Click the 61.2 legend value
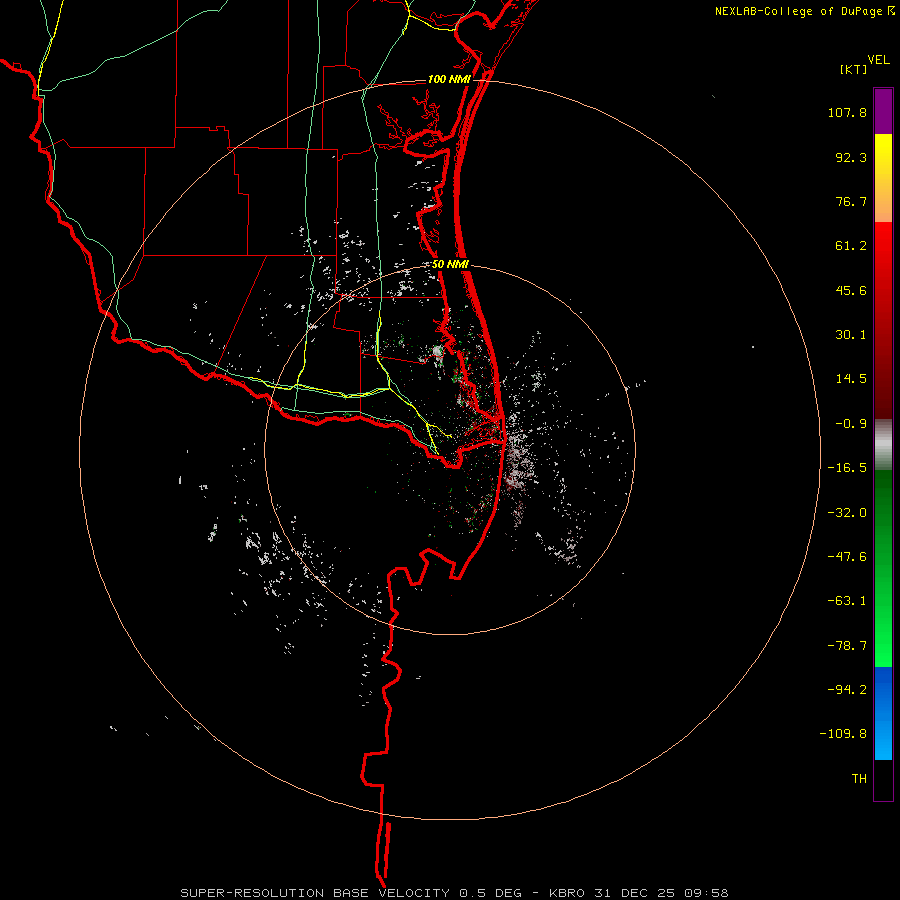This screenshot has height=900, width=900. [851, 246]
